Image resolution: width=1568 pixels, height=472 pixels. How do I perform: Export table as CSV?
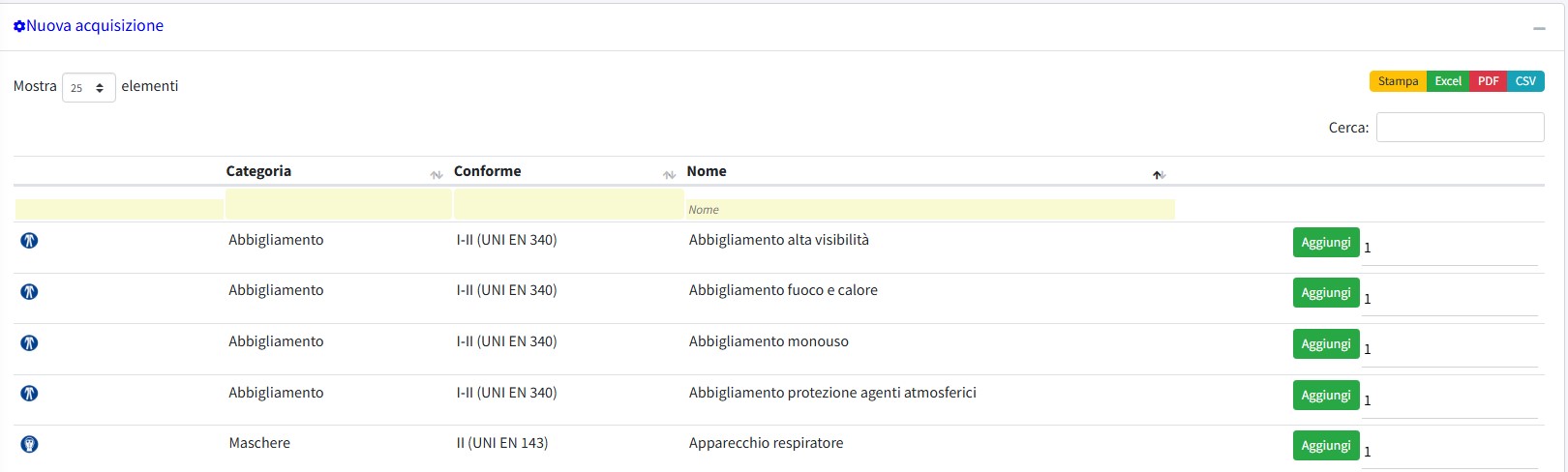(x=1525, y=81)
